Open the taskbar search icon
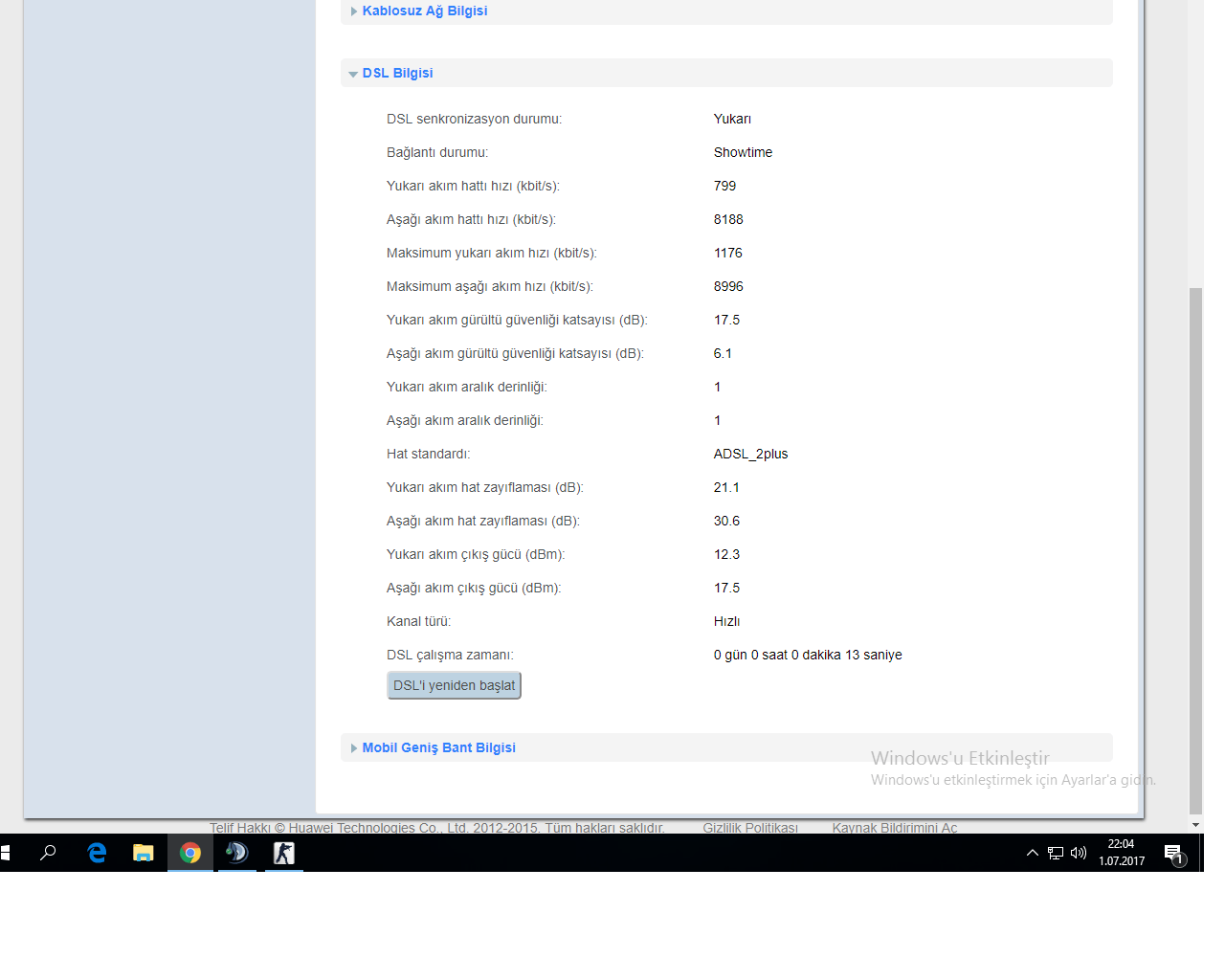The width and height of the screenshot is (1225, 980). [x=48, y=853]
